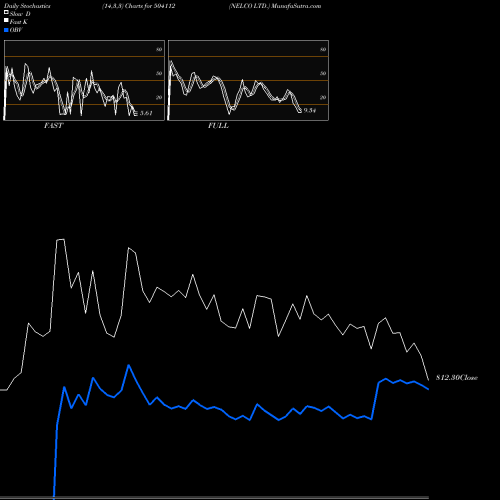
Task: Click the 20 level label in FULL chart
Action: click(323, 98)
